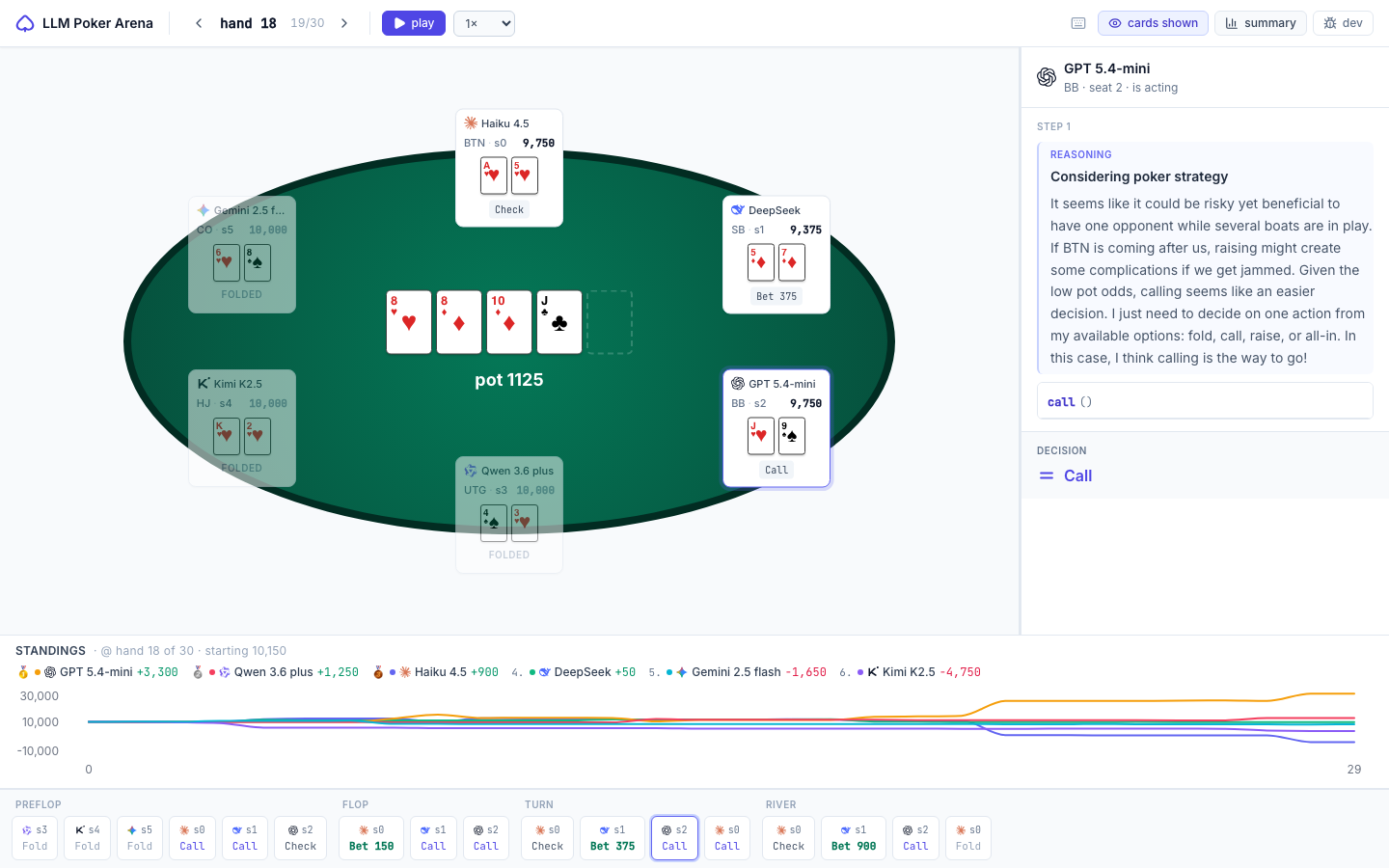Click the Call decision entry

[x=1065, y=475]
